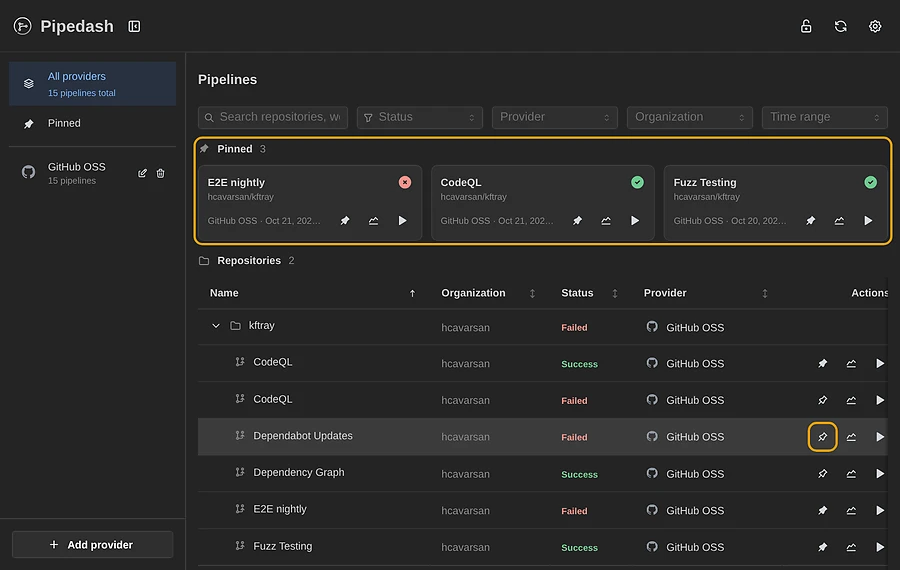Open metrics chart on E2E nightly card
This screenshot has width=900, height=570.
coord(373,220)
